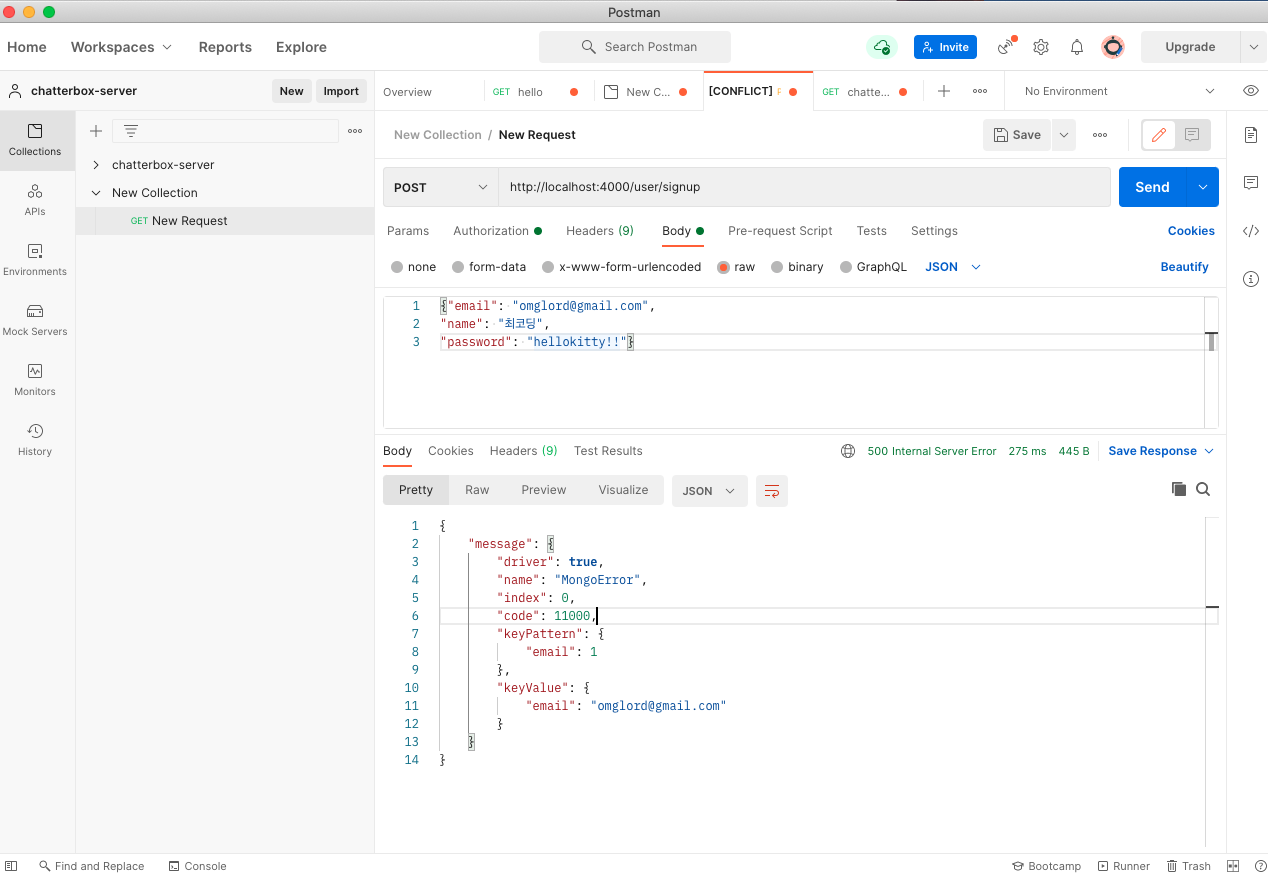1268x874 pixels.
Task: Open the collections panel three-dot options
Action: [355, 131]
